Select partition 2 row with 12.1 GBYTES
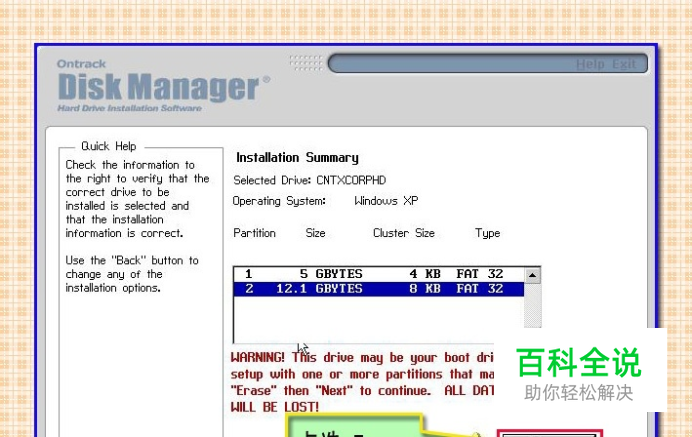 pos(379,289)
